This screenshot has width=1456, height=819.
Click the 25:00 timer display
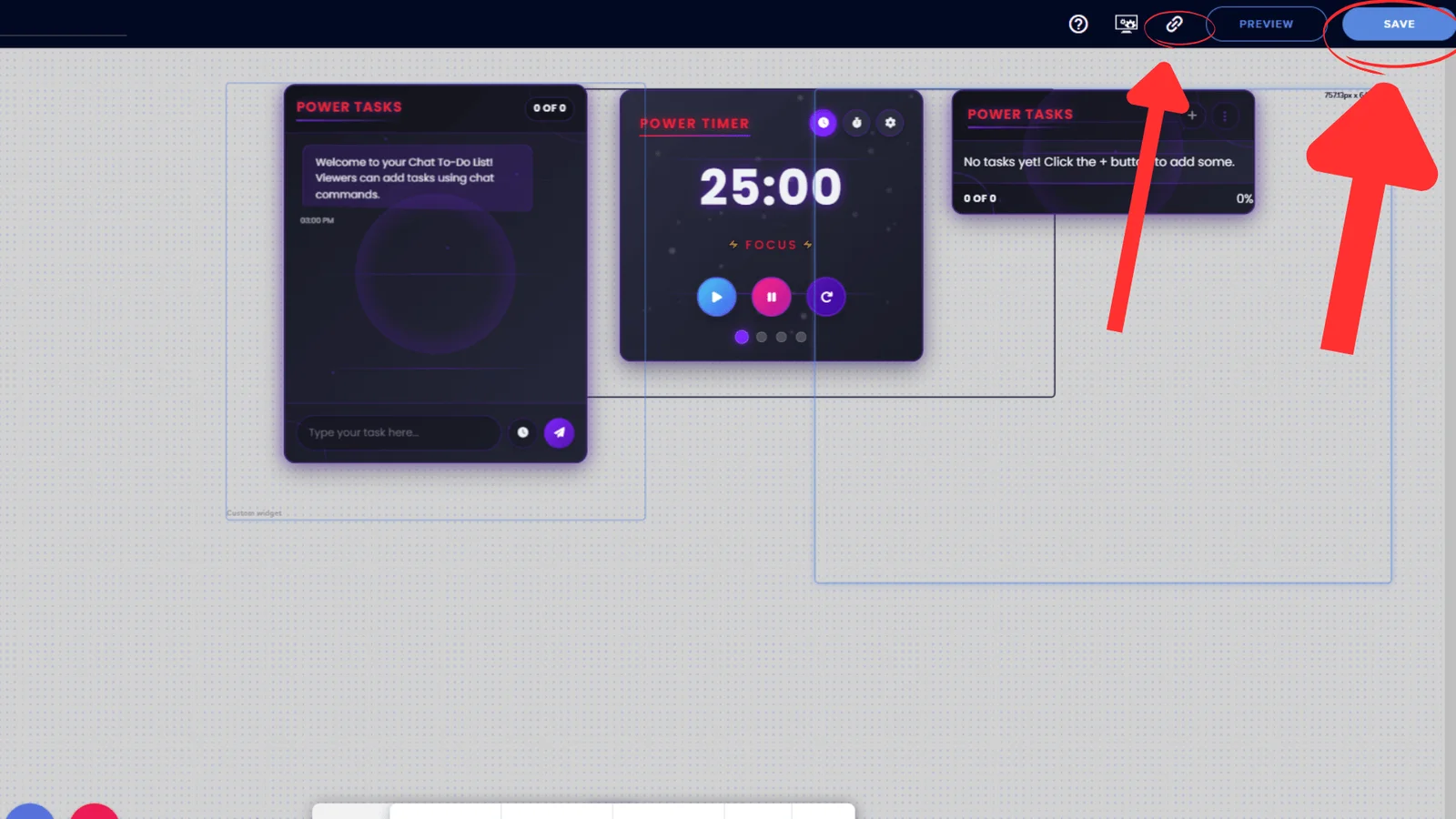point(770,187)
